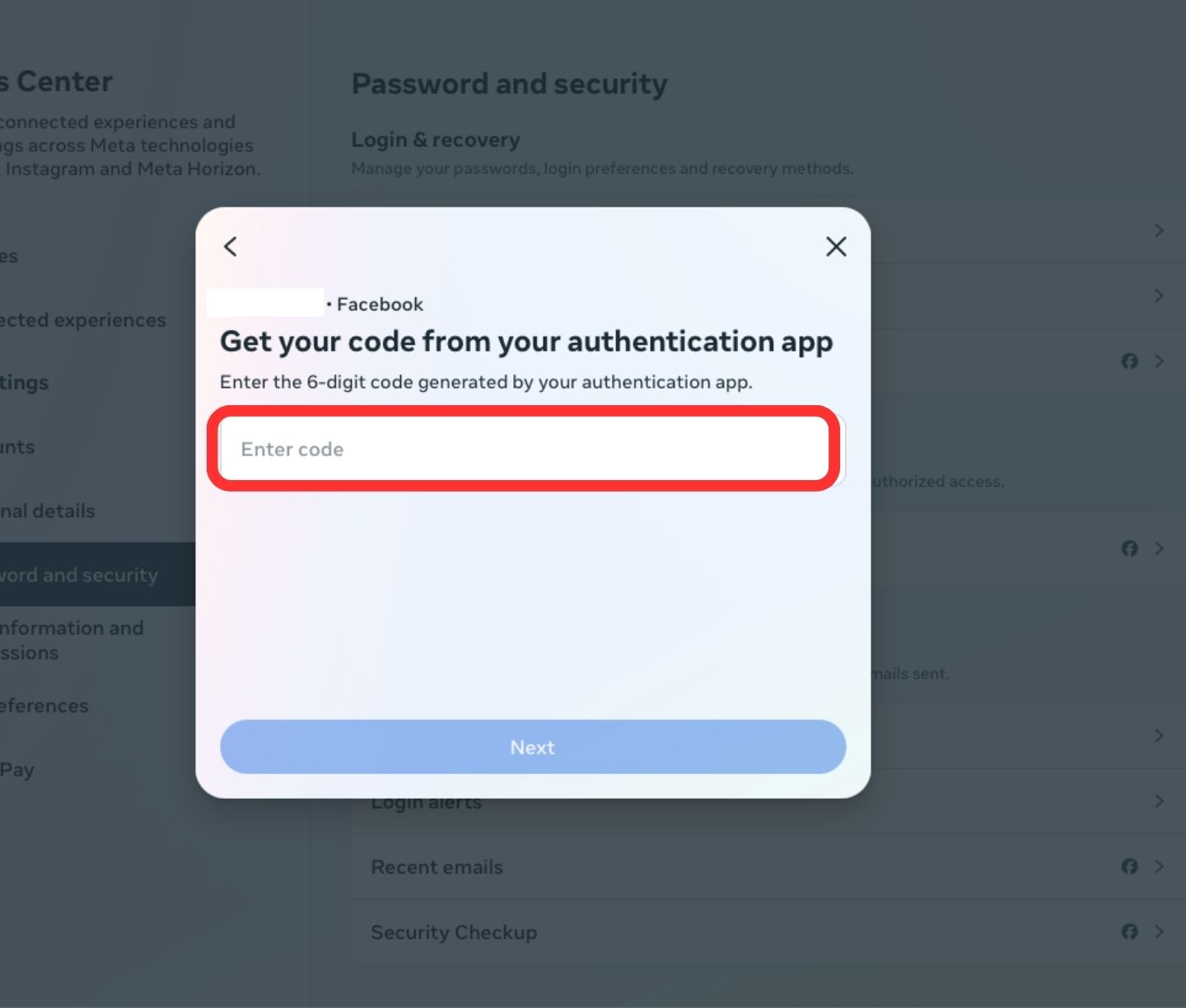Open the Security Checkup row chevron
Viewport: 1186px width, 1008px height.
1159,931
